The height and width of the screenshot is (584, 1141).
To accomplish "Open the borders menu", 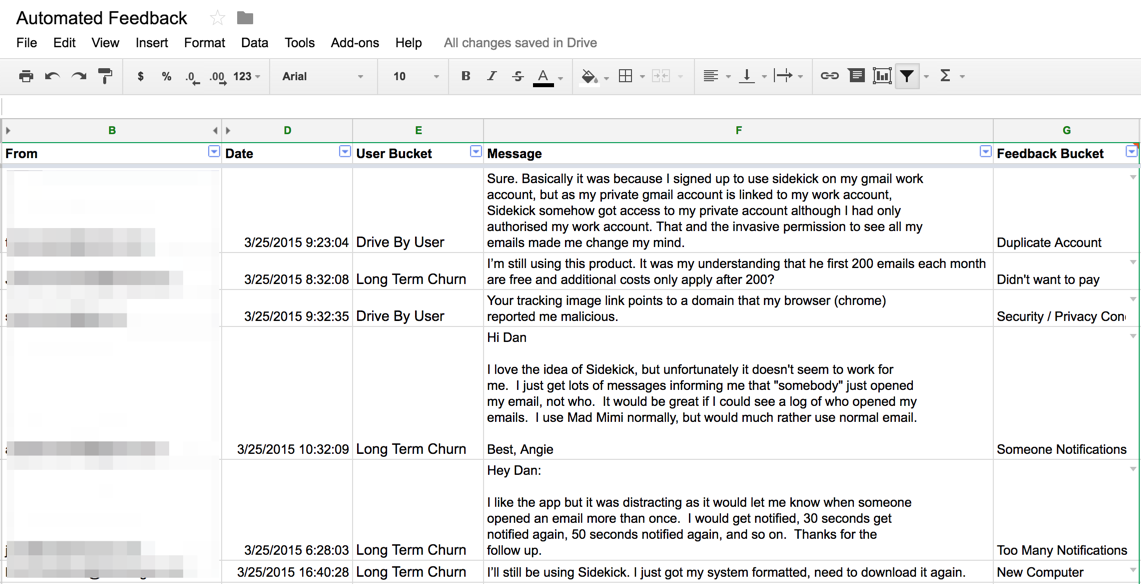I will (625, 76).
